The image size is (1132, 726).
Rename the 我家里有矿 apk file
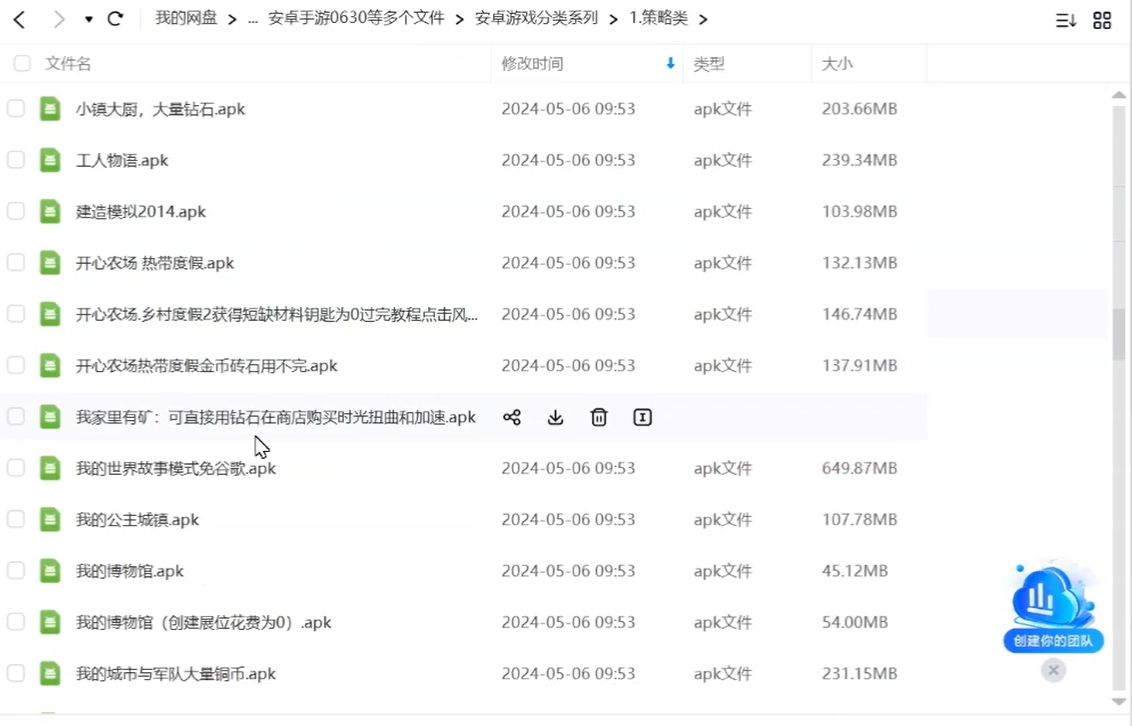coord(643,417)
